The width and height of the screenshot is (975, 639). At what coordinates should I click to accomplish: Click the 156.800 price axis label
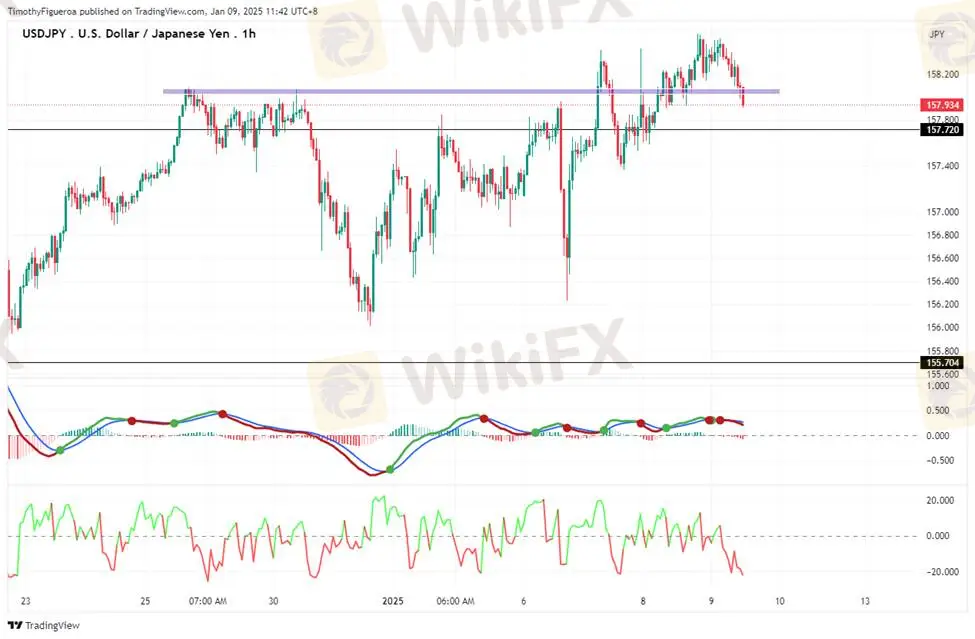click(943, 235)
